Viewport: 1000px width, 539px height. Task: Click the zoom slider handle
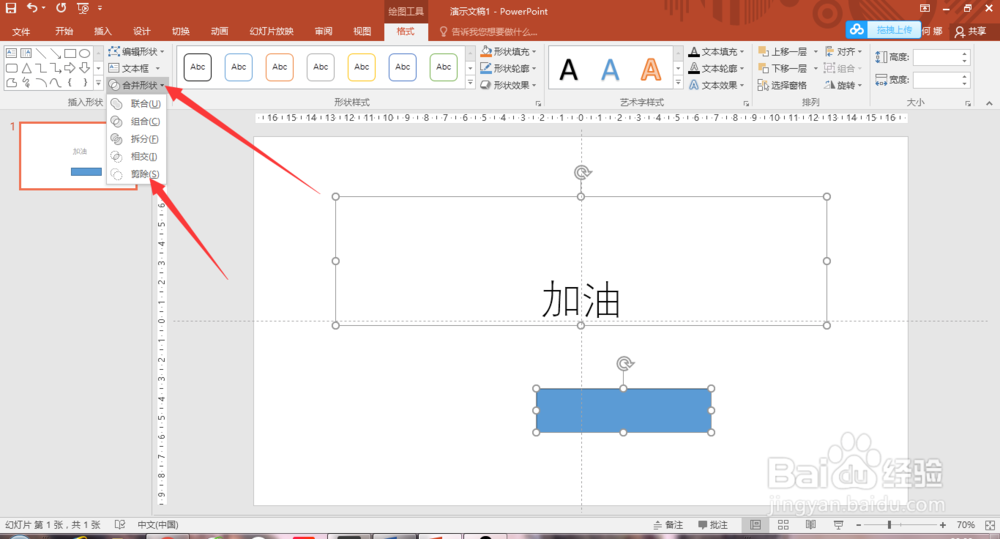tap(889, 524)
